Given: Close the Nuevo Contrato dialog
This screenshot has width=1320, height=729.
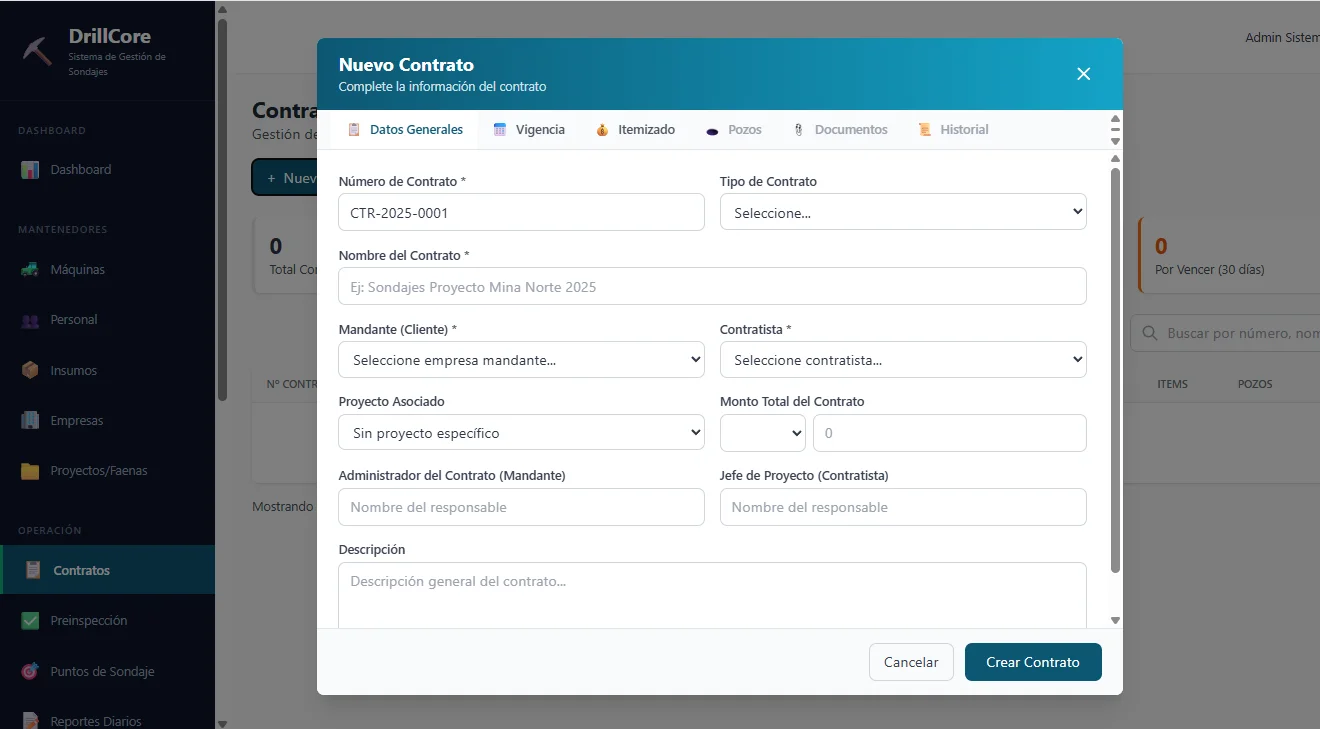Looking at the screenshot, I should click(1083, 74).
